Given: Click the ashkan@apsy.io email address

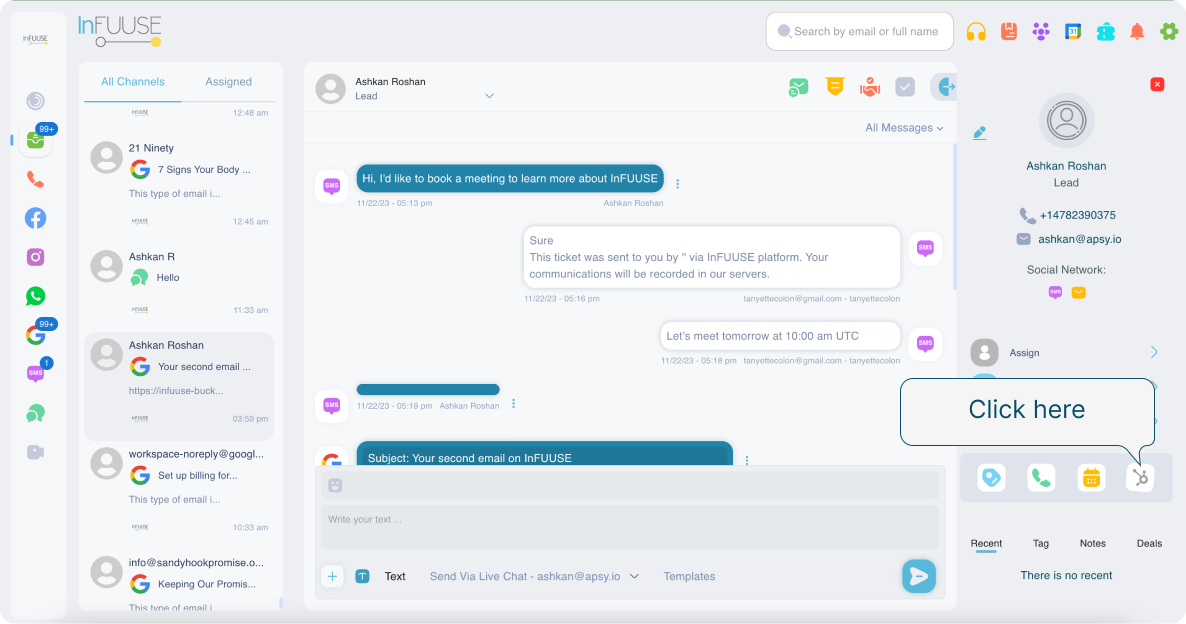Looking at the screenshot, I should tap(1079, 239).
